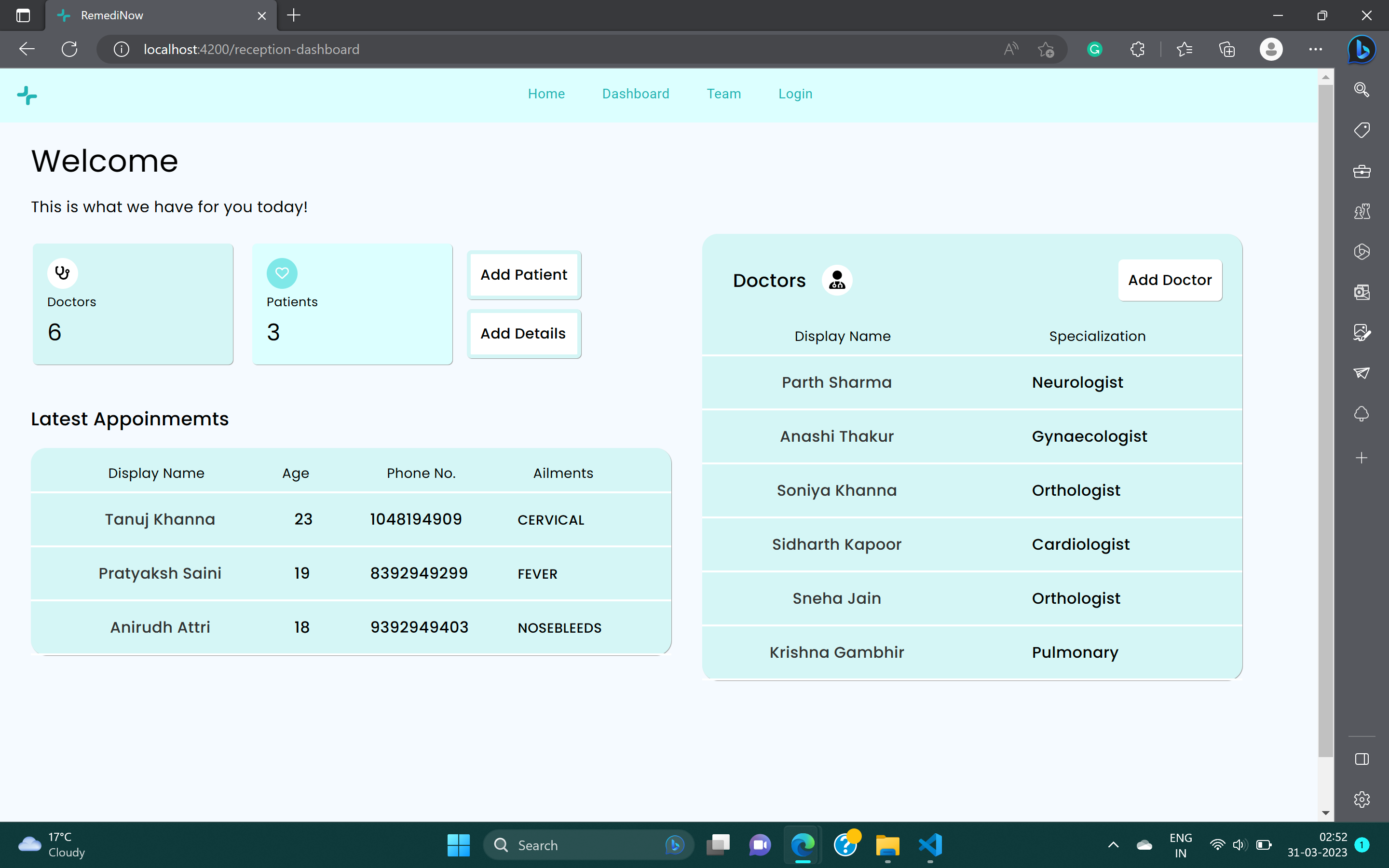Viewport: 1389px width, 868px height.
Task: Add this page to favorites
Action: click(1046, 49)
